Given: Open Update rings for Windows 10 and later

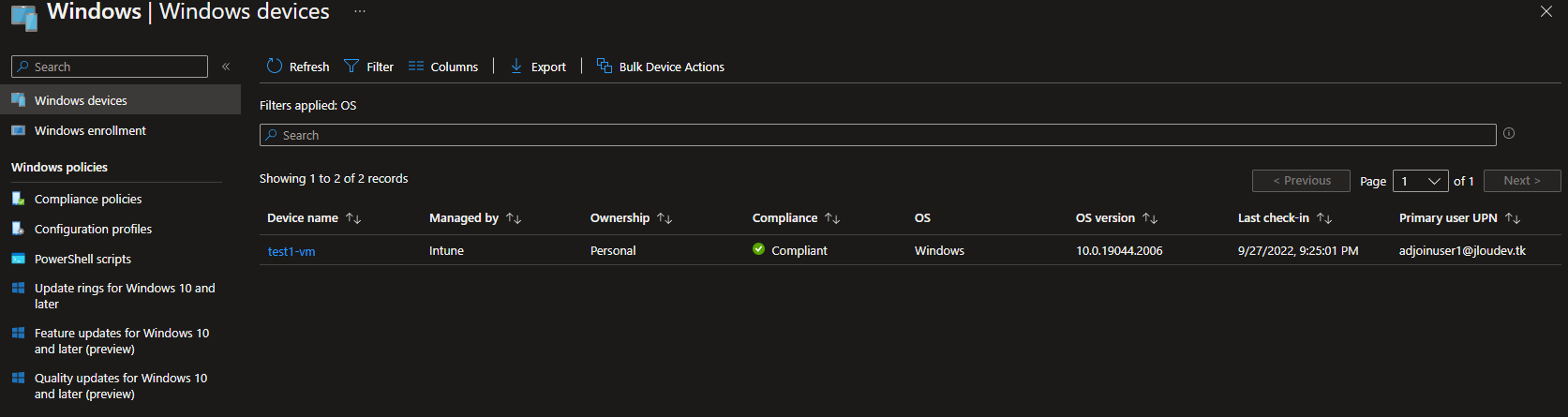Looking at the screenshot, I should tap(125, 295).
